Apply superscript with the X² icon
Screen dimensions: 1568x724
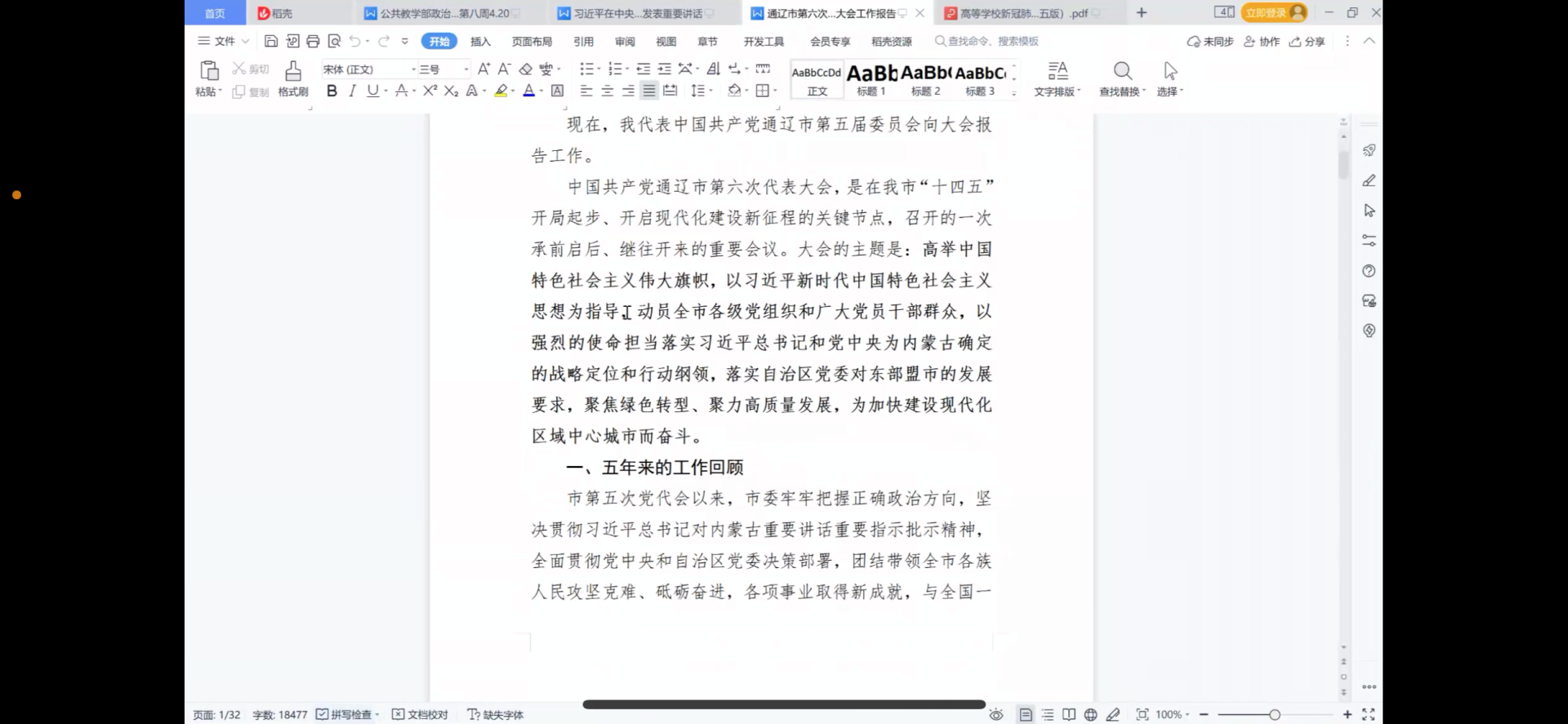coord(430,91)
